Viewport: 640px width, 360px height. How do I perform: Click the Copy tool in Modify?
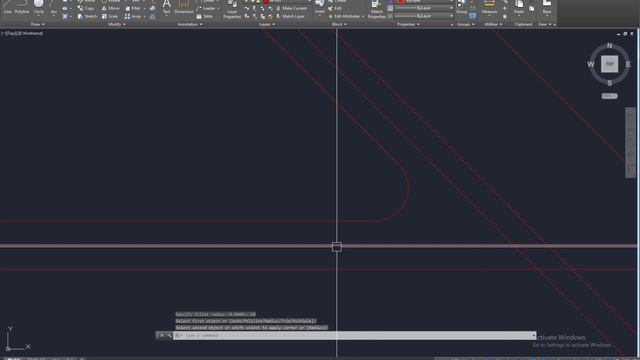point(86,8)
